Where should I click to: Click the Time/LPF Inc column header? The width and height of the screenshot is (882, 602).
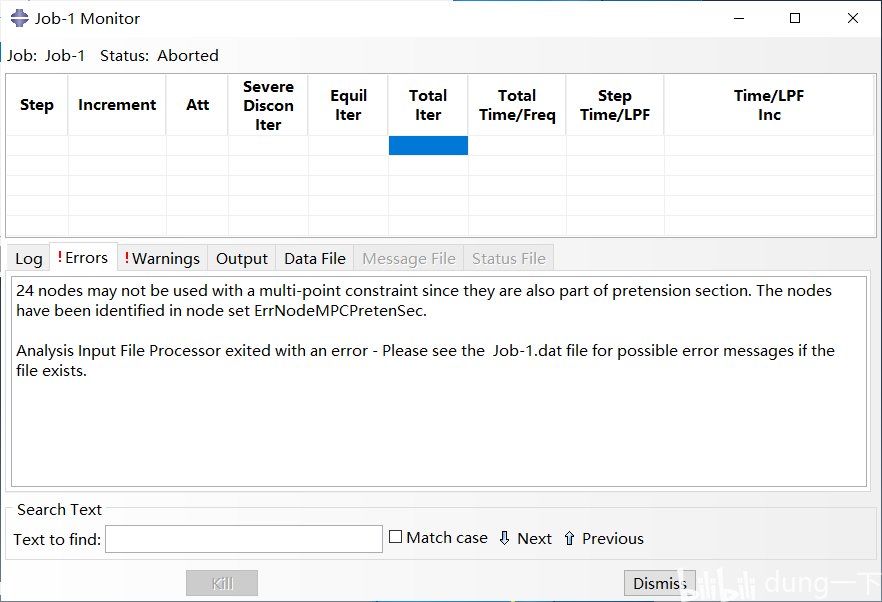[768, 105]
